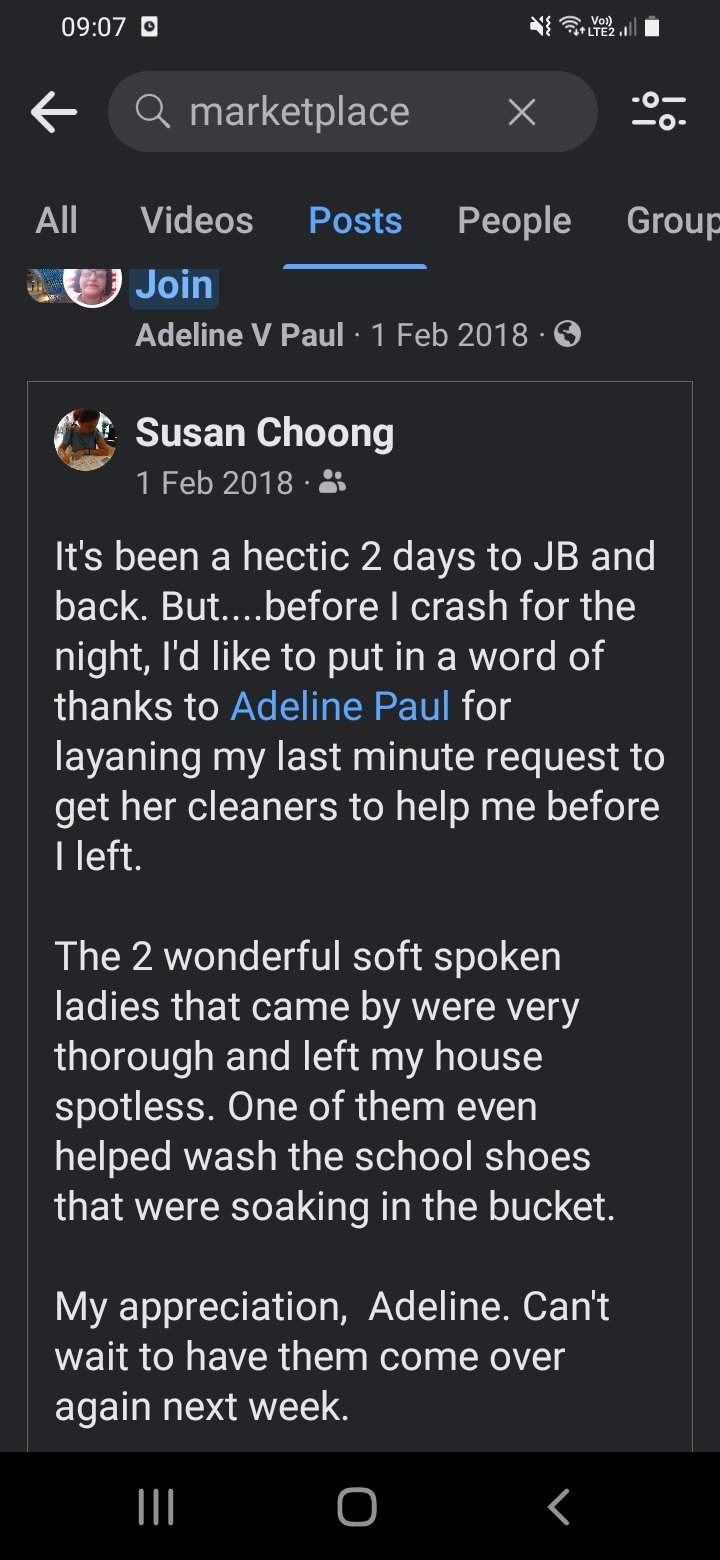Tap the public globe privacy icon
Image resolution: width=720 pixels, height=1560 pixels.
click(567, 334)
